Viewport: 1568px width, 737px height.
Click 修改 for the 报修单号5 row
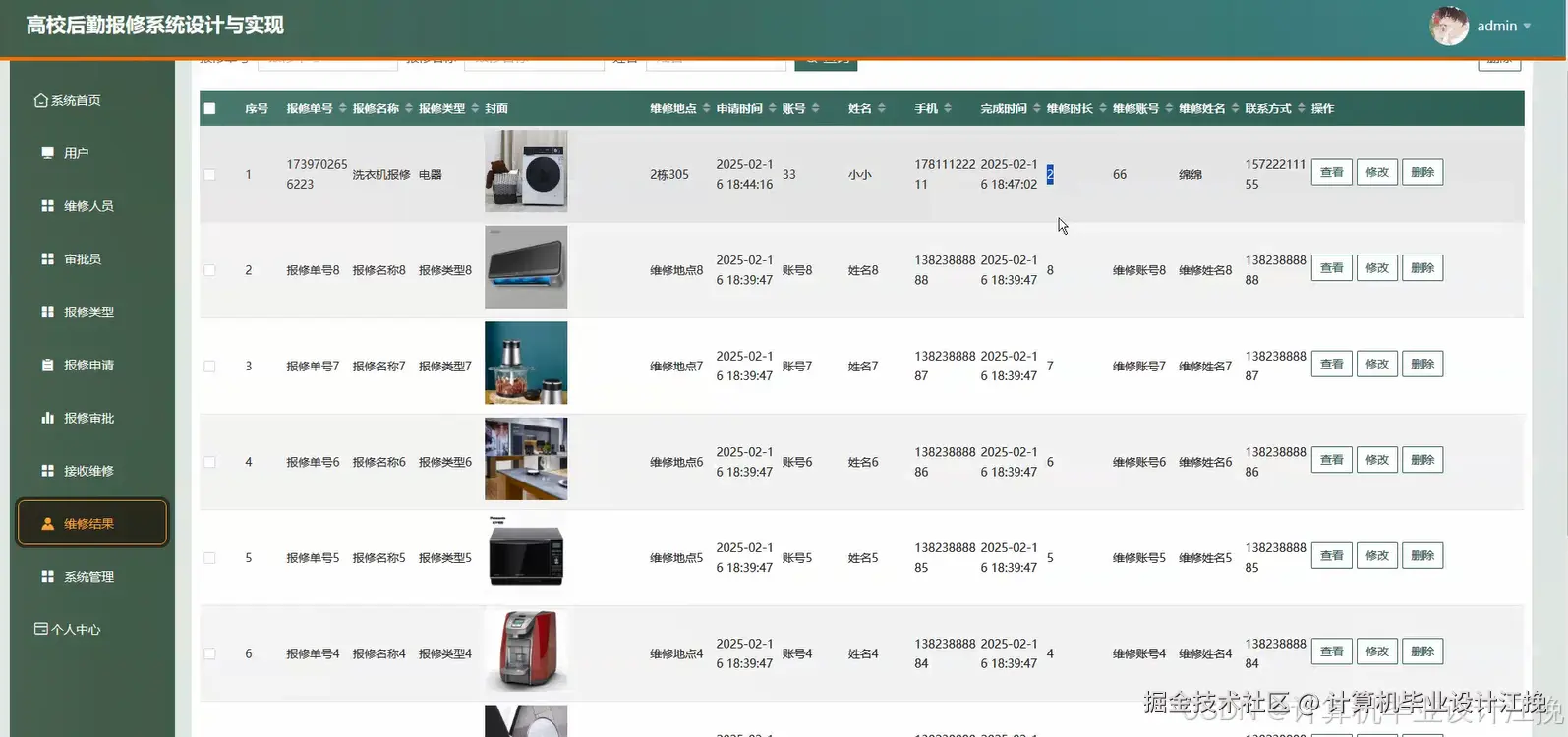tap(1377, 555)
